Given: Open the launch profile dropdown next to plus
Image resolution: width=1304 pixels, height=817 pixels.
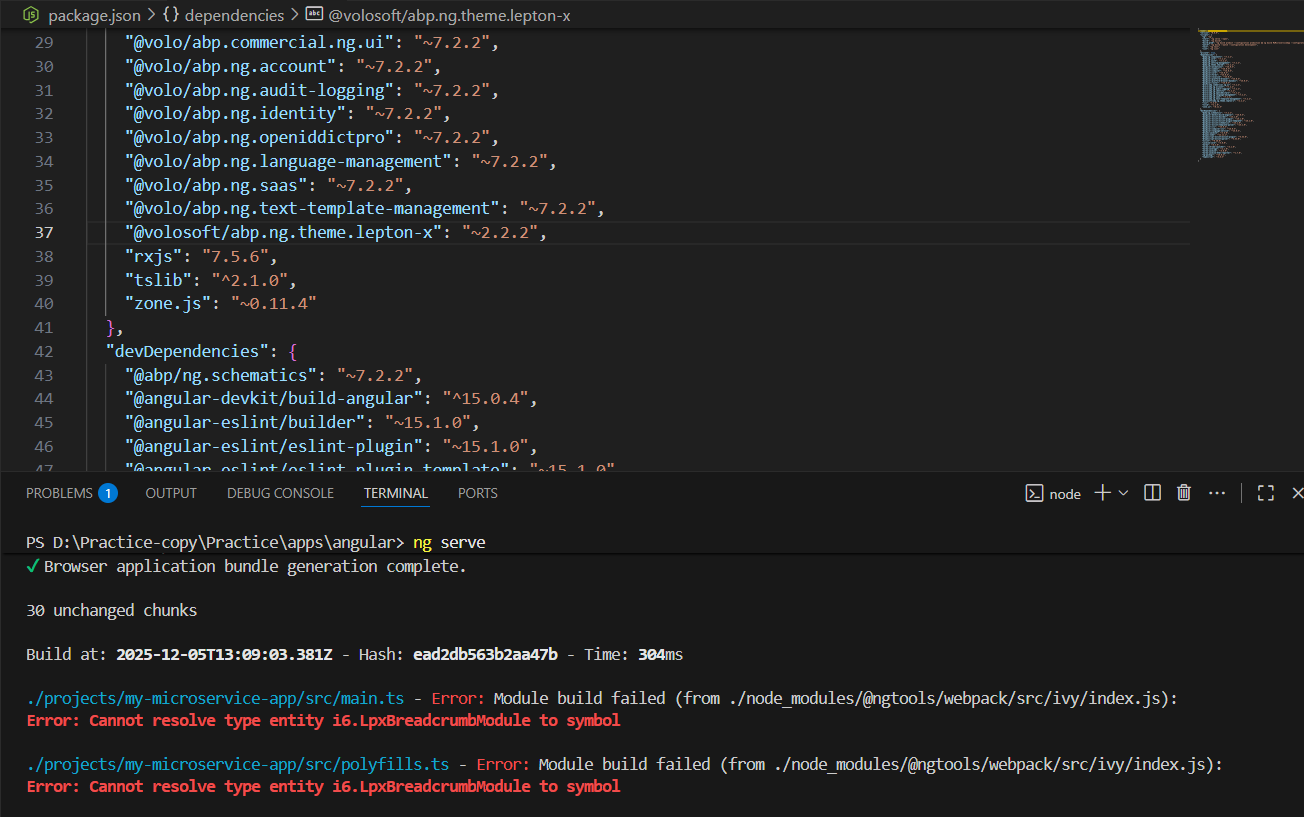Looking at the screenshot, I should tap(1123, 493).
